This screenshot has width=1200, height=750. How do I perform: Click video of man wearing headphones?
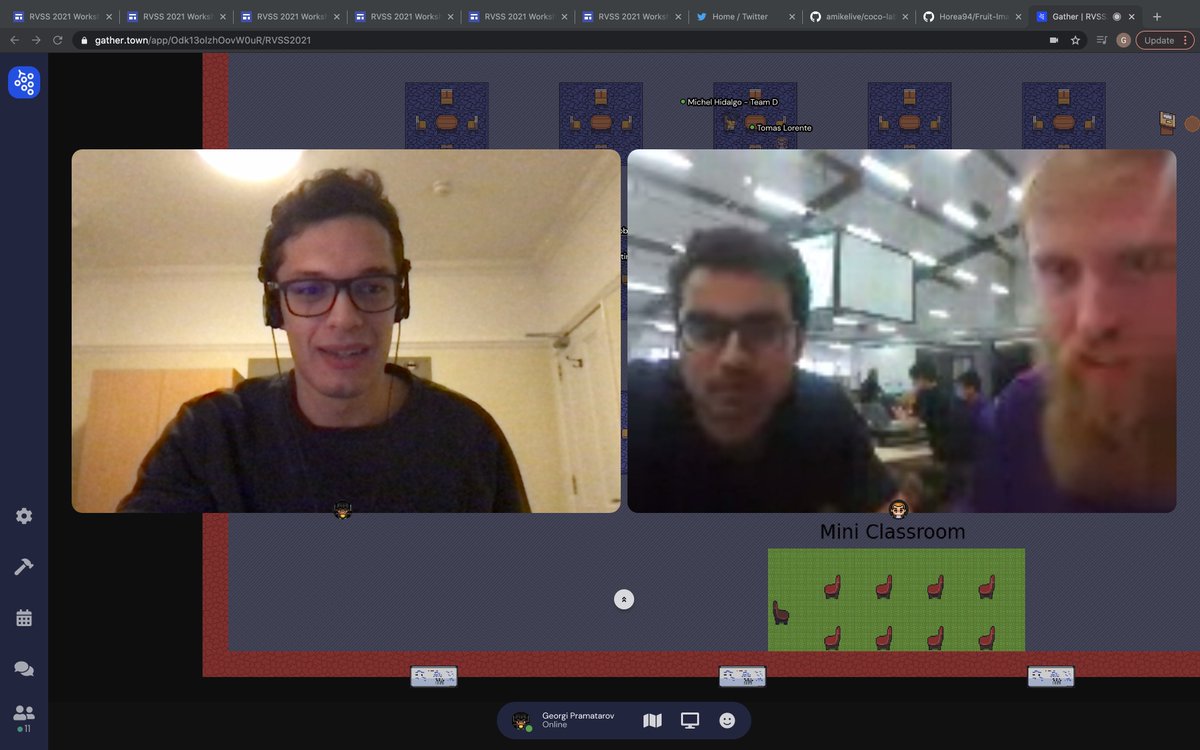coord(346,331)
